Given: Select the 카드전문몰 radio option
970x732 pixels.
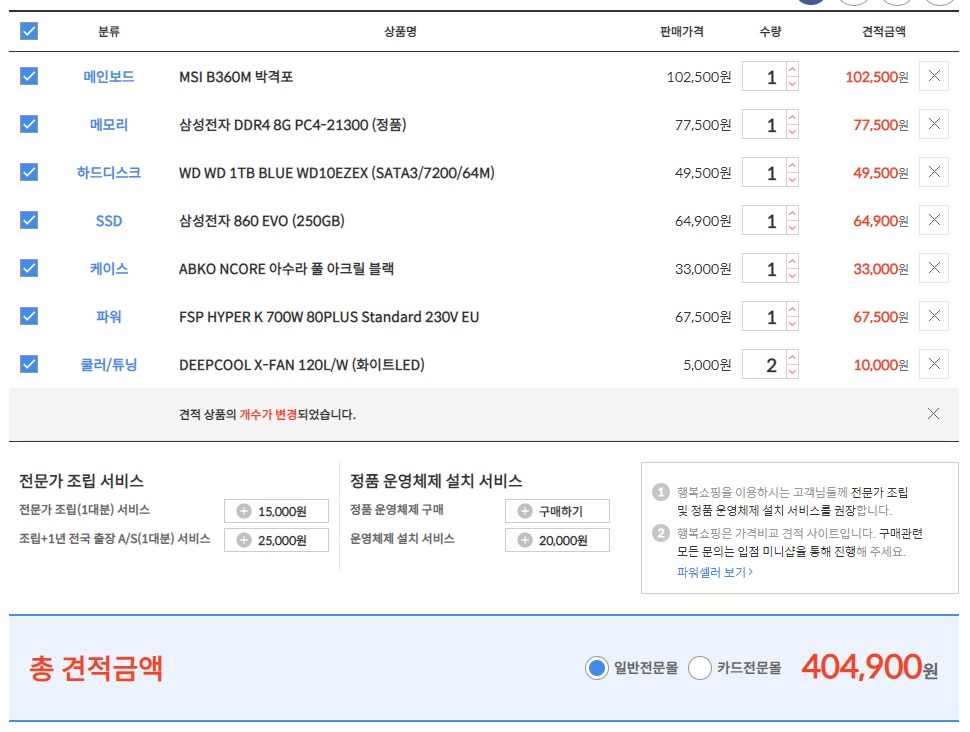Looking at the screenshot, I should pyautogui.click(x=700, y=668).
